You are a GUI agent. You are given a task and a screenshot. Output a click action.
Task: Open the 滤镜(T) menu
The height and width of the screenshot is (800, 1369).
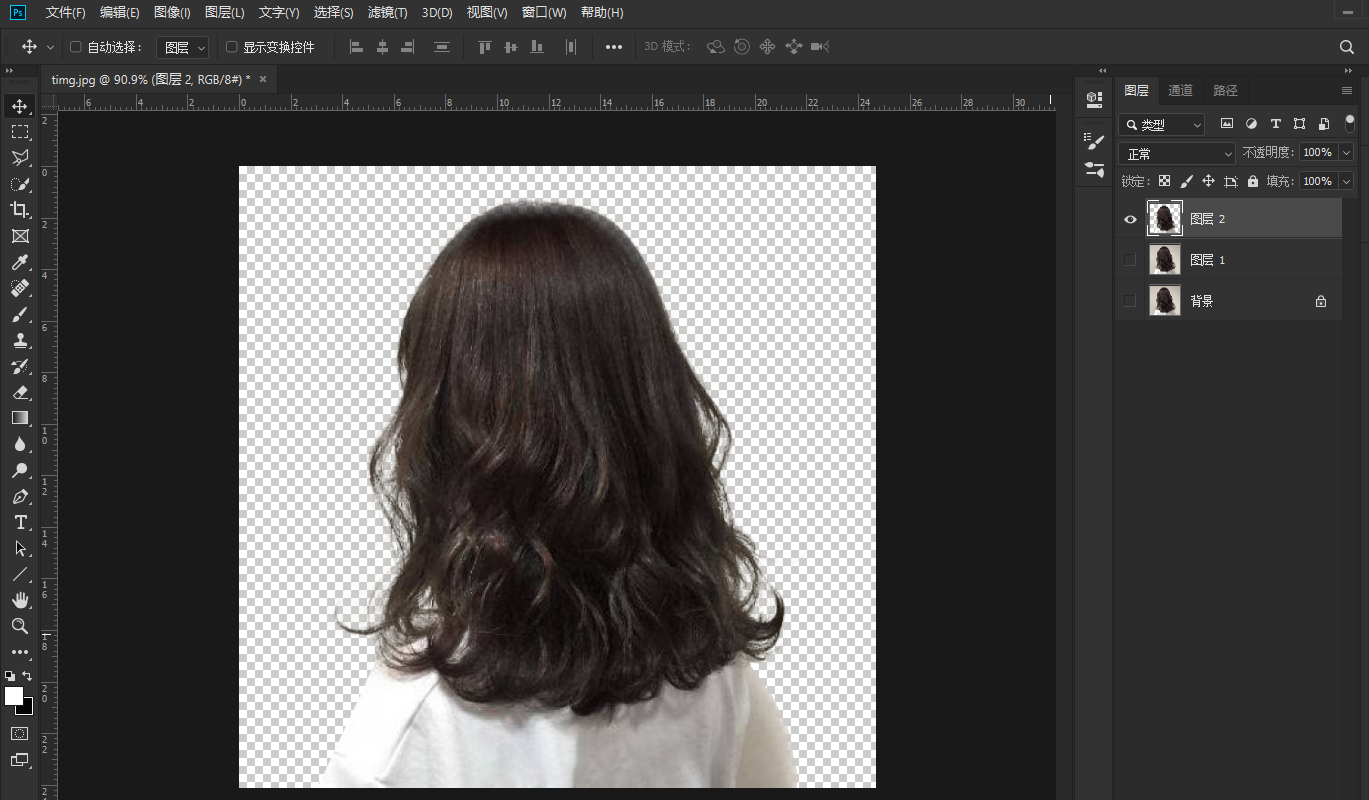[x=387, y=13]
